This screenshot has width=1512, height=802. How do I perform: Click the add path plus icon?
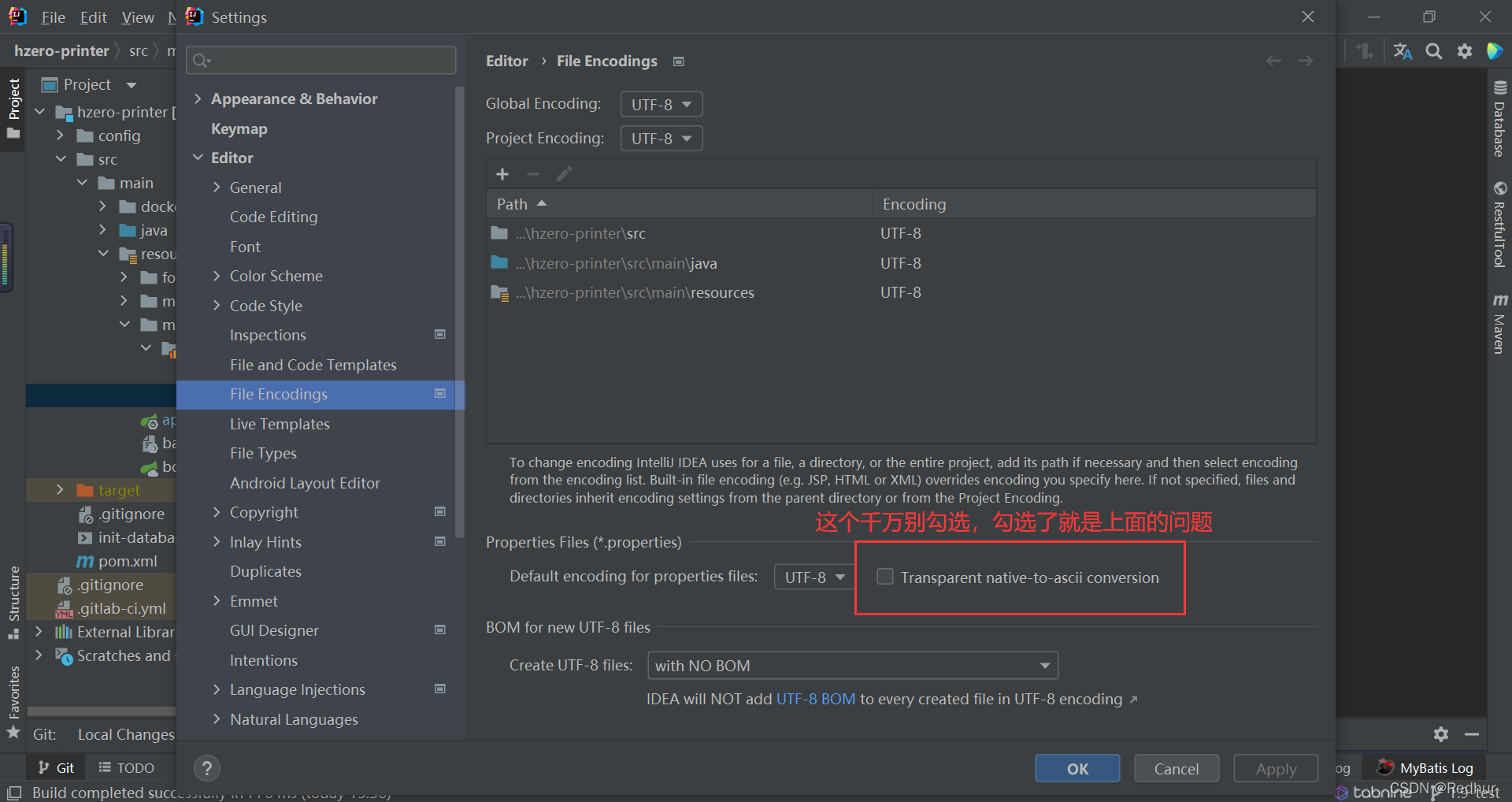tap(502, 174)
